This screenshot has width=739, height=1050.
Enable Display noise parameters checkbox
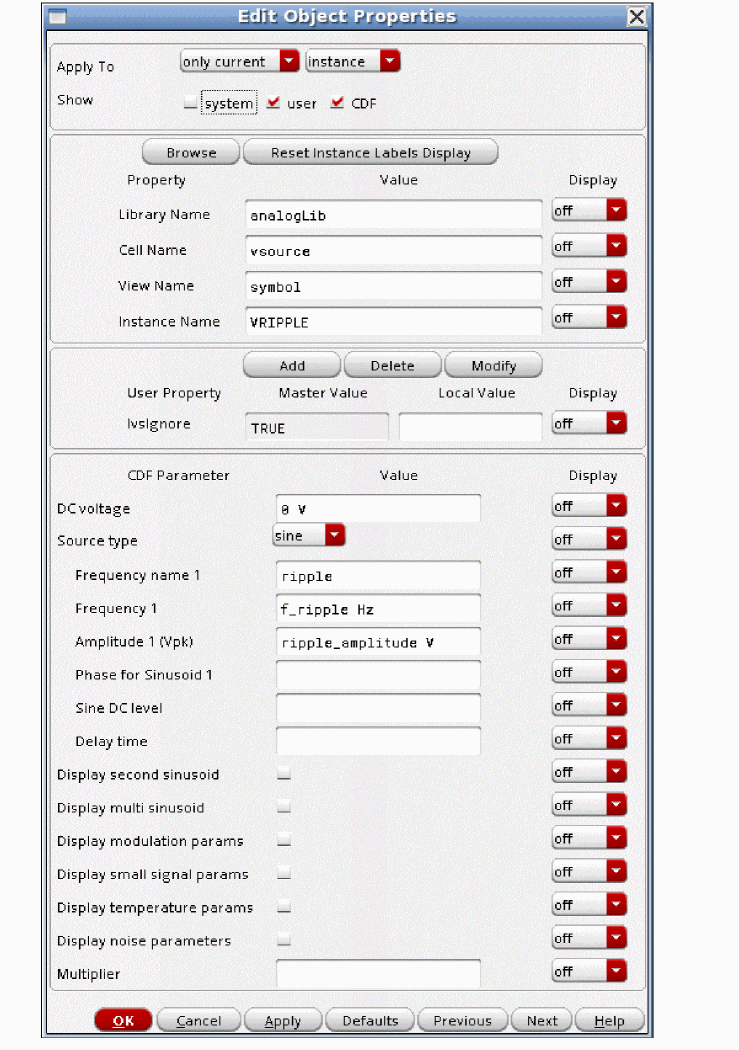point(284,940)
